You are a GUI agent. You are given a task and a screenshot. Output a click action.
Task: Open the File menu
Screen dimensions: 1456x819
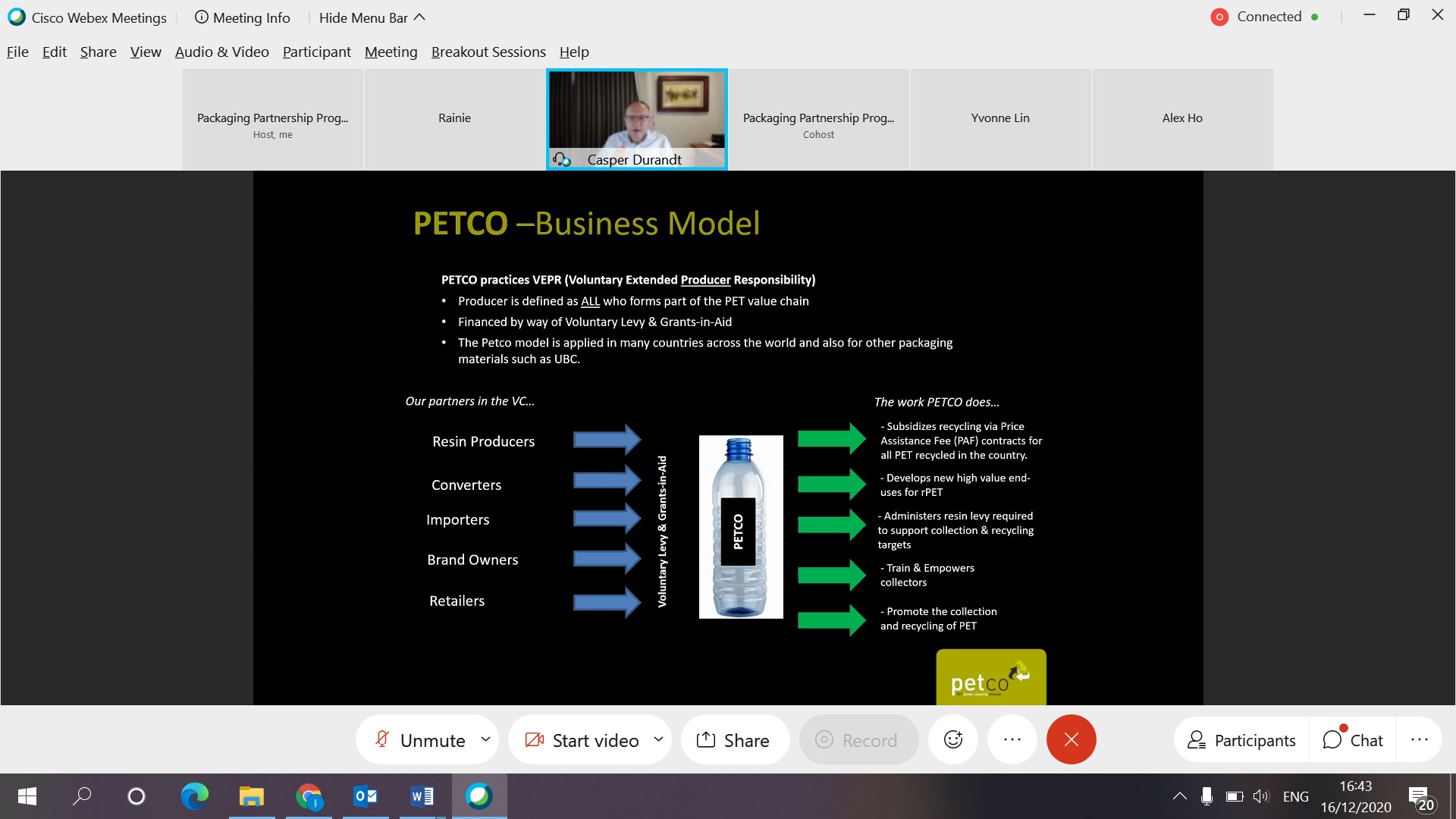(x=17, y=52)
